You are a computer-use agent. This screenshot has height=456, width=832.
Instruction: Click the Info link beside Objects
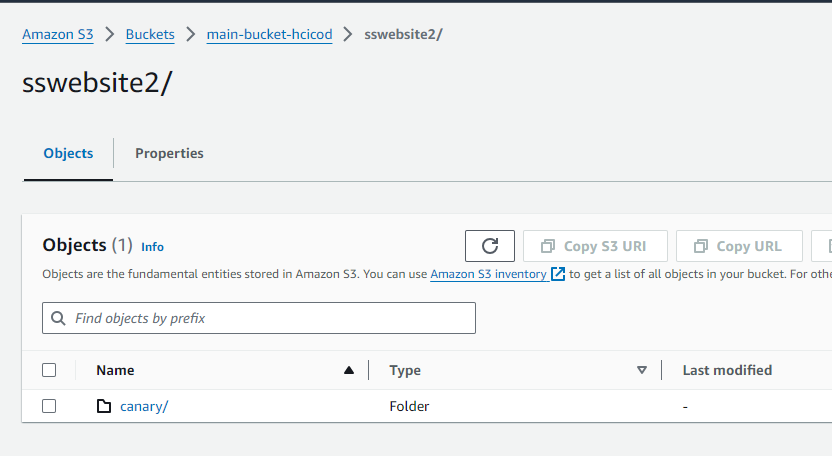pos(152,247)
